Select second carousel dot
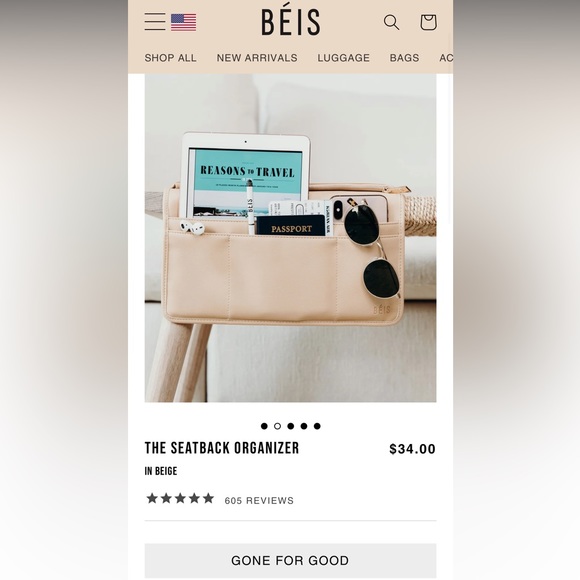580x580 pixels. 277,426
